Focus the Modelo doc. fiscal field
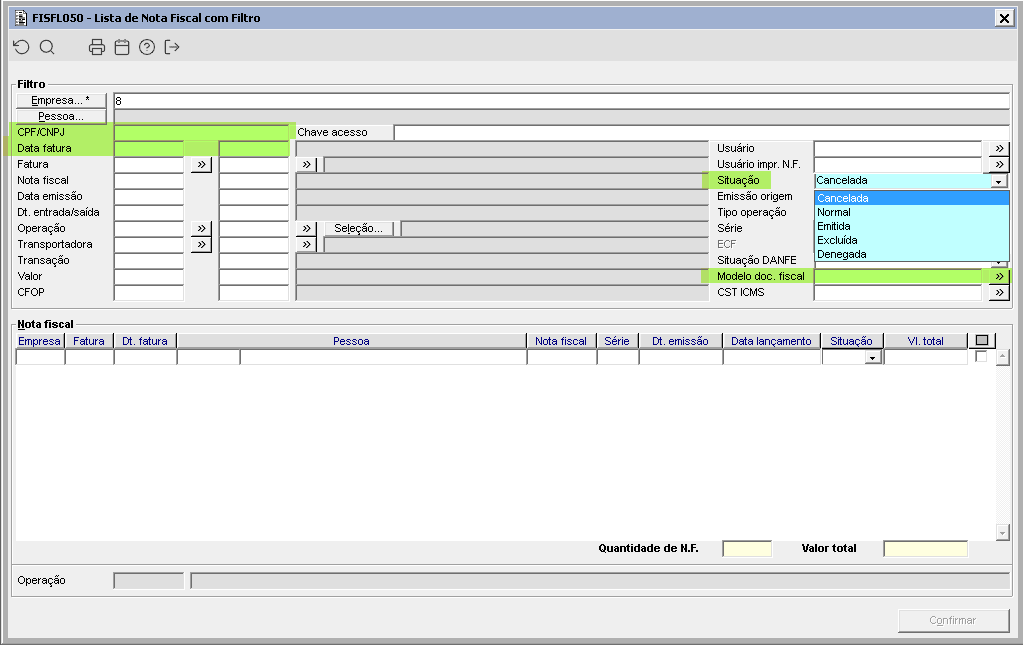This screenshot has width=1023, height=645. point(898,277)
